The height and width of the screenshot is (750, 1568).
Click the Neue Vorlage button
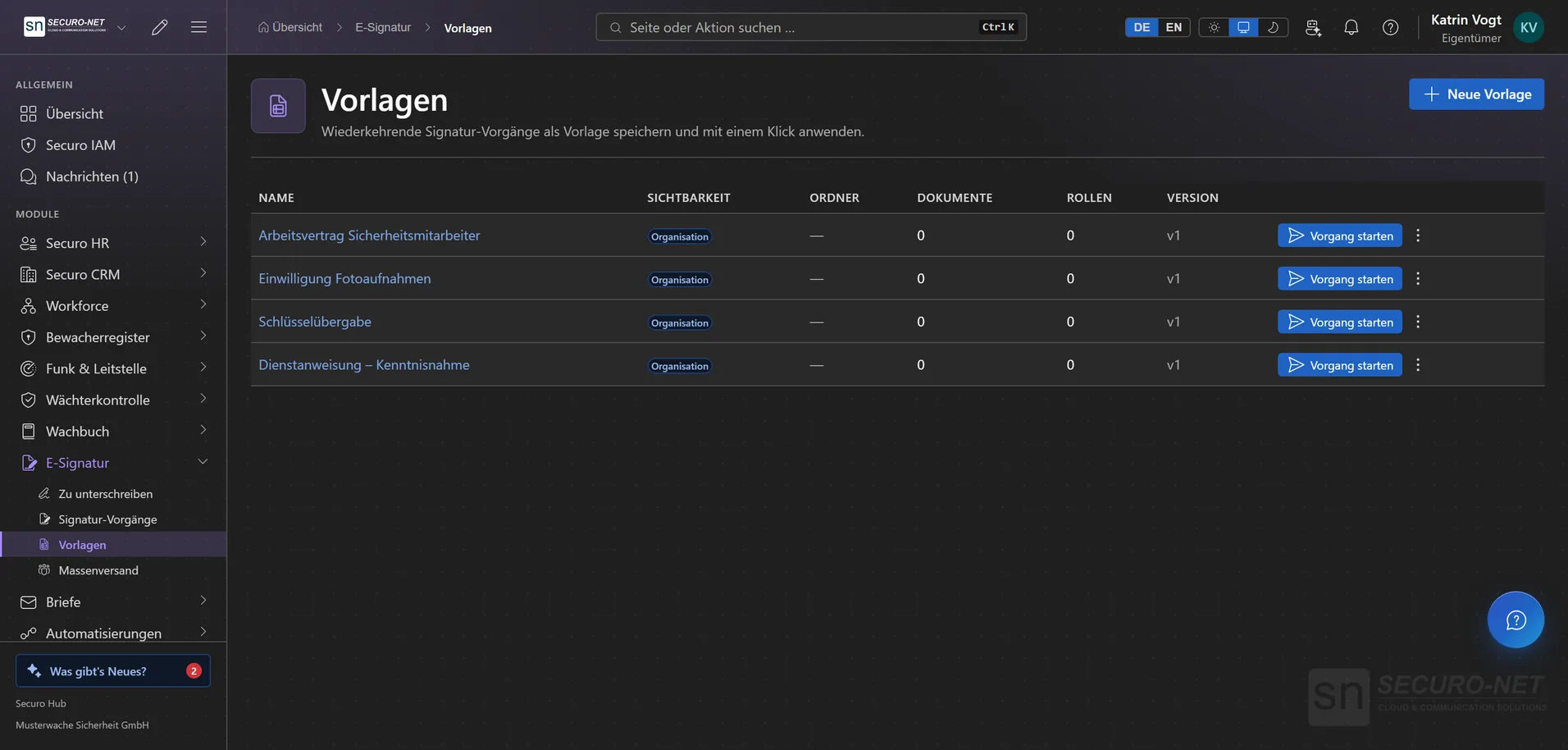click(x=1476, y=94)
